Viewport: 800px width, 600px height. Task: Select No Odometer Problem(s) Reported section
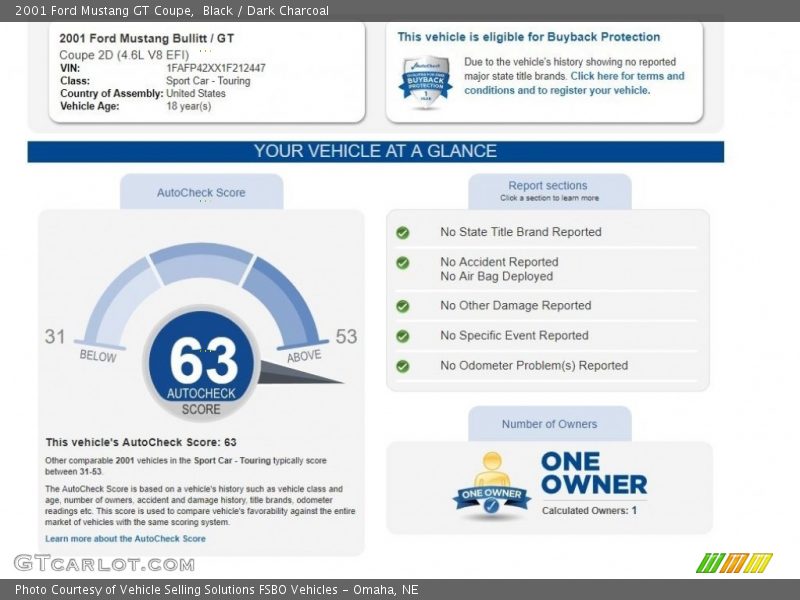tap(534, 366)
